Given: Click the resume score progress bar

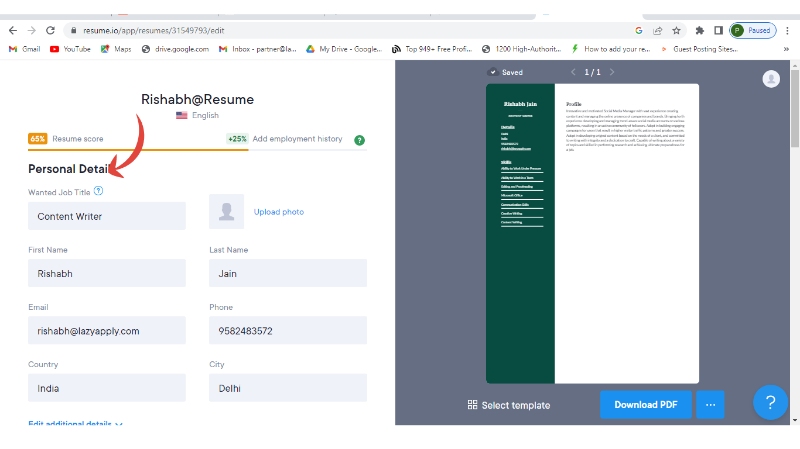Looking at the screenshot, I should tap(197, 150).
